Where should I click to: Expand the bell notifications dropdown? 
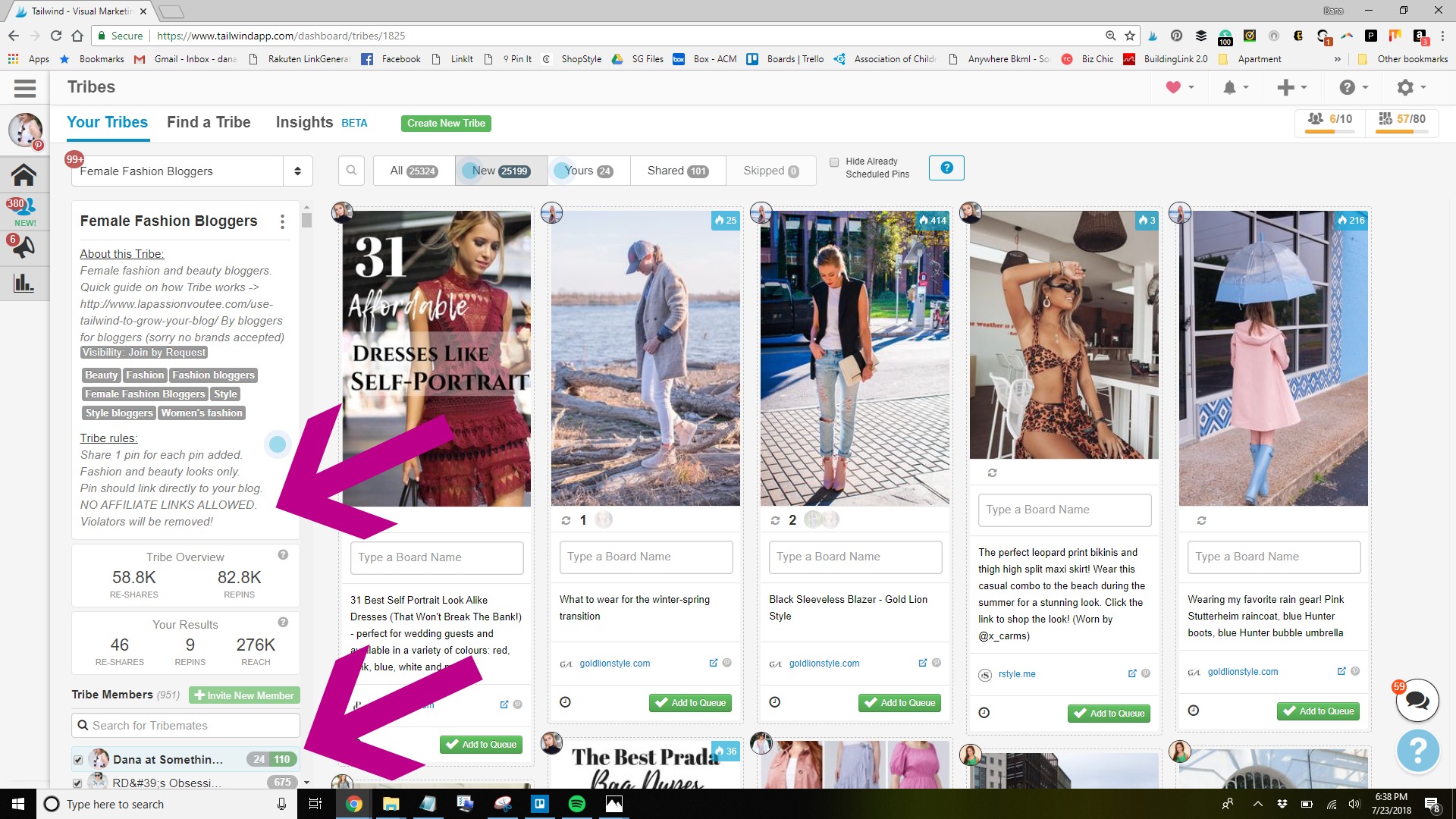[x=1236, y=88]
